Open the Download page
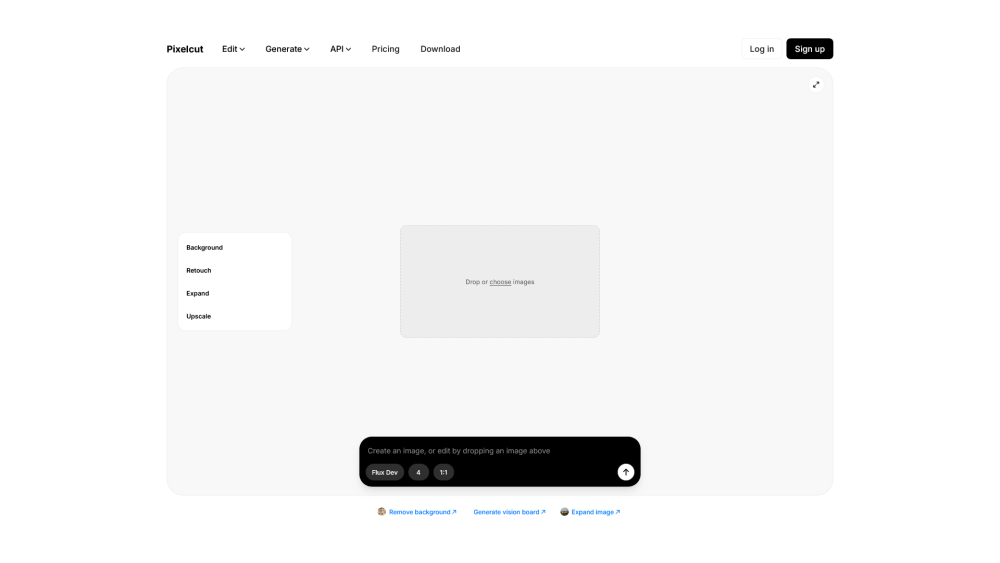Viewport: 1000px width, 563px height. click(x=440, y=49)
